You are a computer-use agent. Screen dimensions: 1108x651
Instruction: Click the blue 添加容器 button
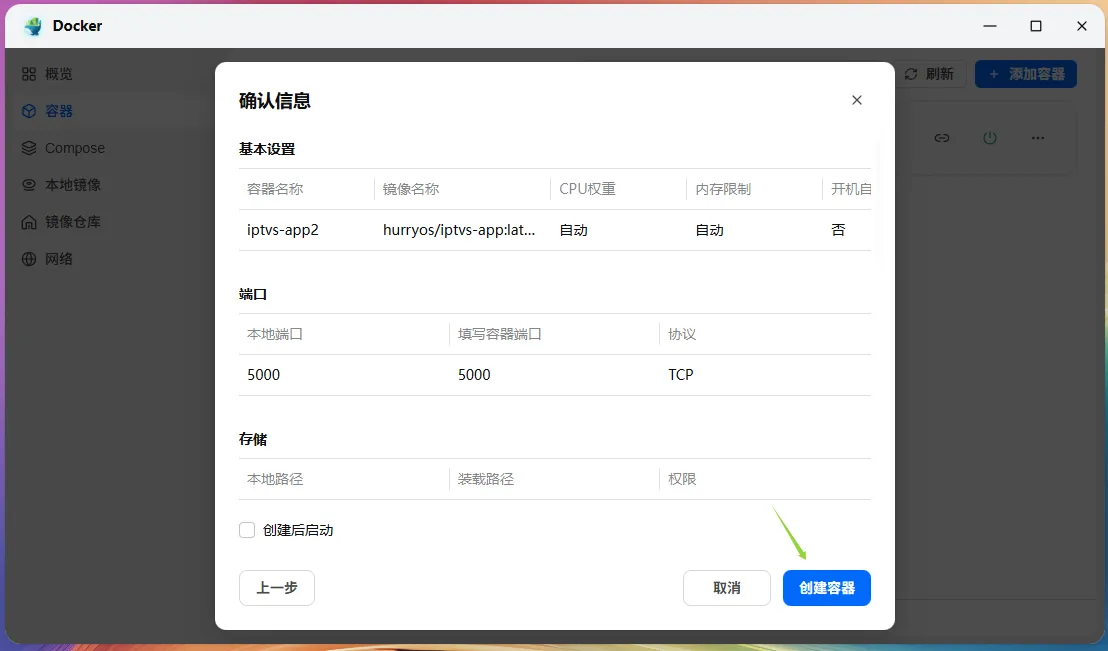[1025, 74]
